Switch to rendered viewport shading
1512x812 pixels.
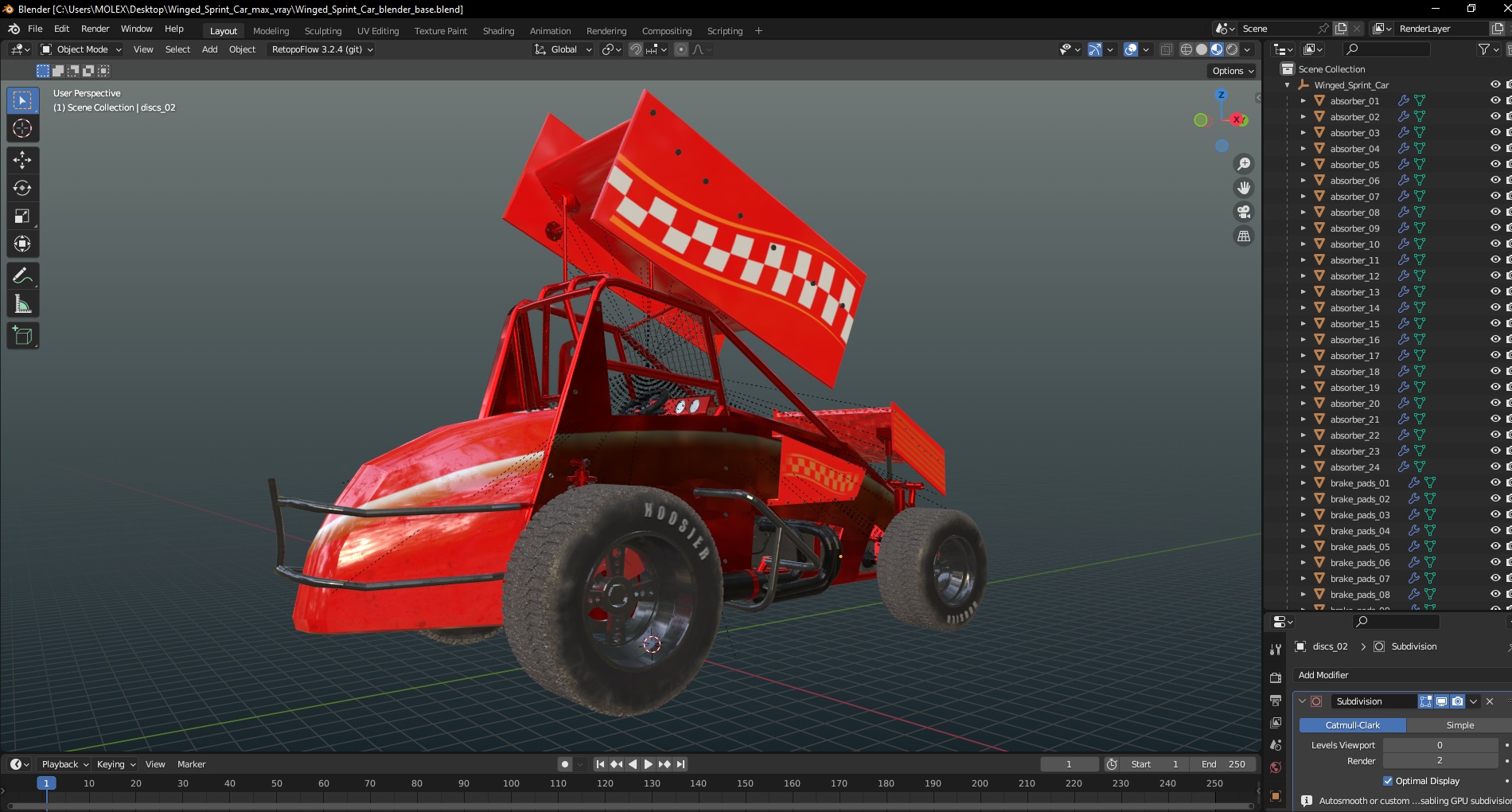pyautogui.click(x=1232, y=49)
